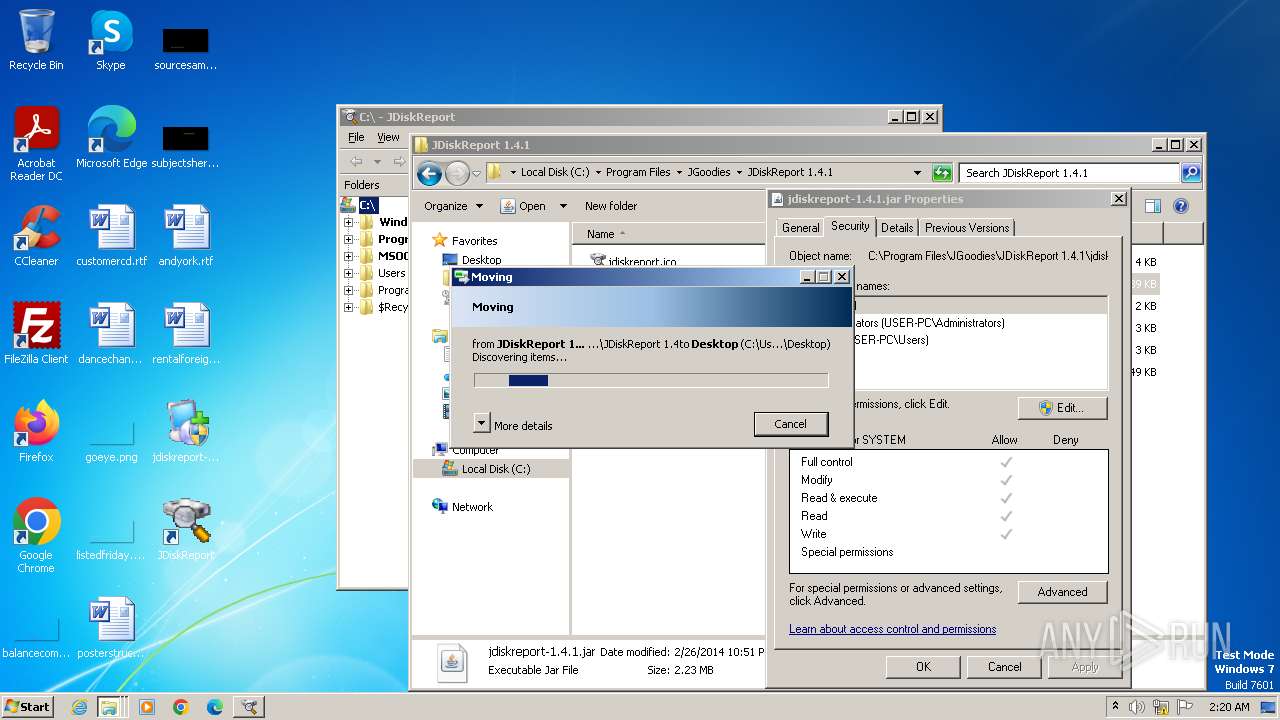1280x720 pixels.
Task: Expand the Wind folder in JDiskReport tree
Action: click(349, 222)
